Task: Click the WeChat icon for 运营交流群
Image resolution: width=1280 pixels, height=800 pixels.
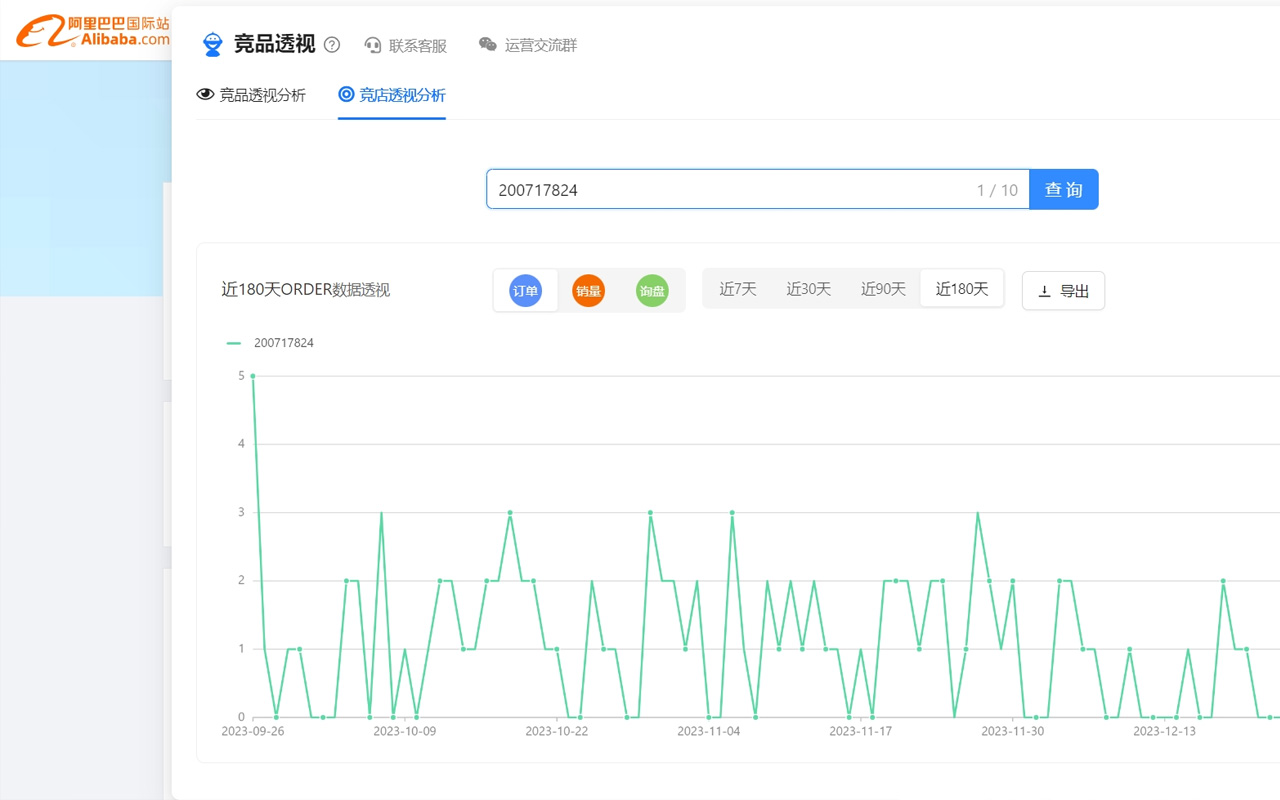Action: (488, 45)
